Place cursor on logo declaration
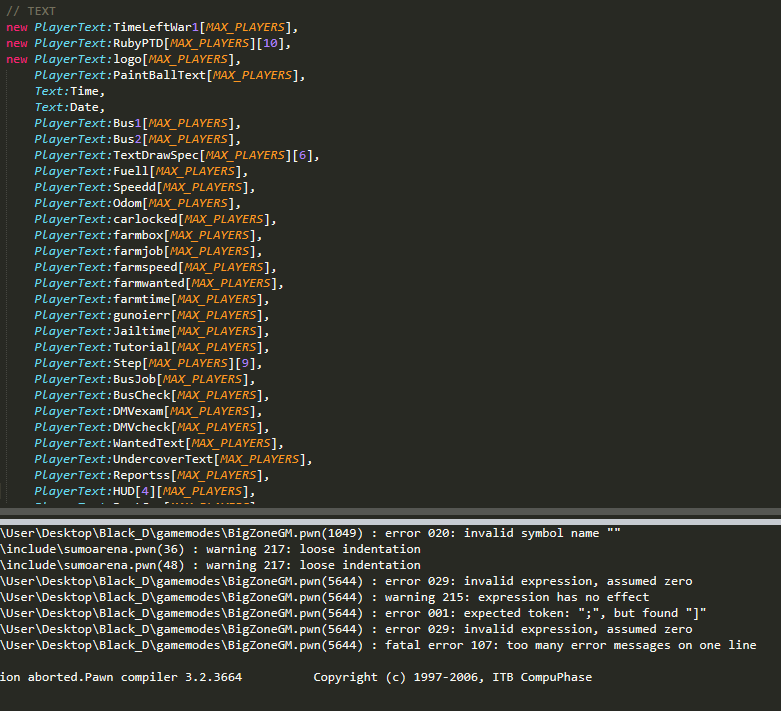 (124, 59)
